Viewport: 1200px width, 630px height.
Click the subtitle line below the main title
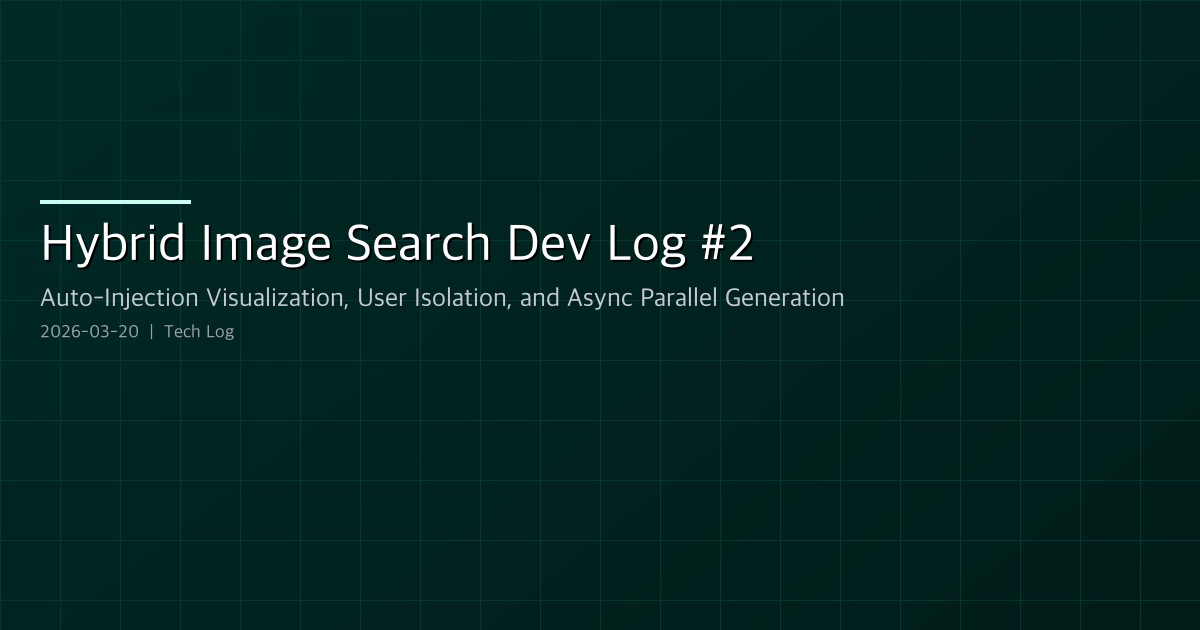(442, 297)
